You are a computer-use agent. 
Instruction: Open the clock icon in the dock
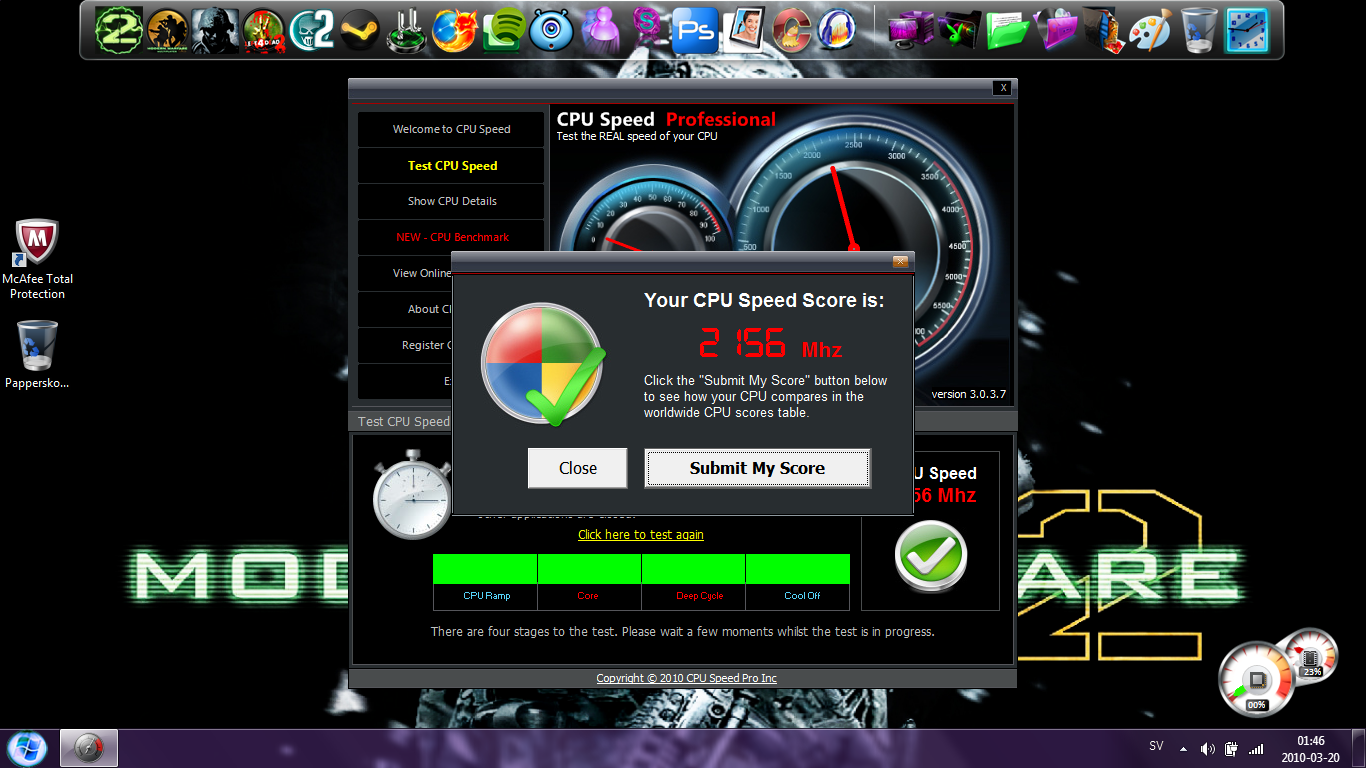[x=1246, y=31]
